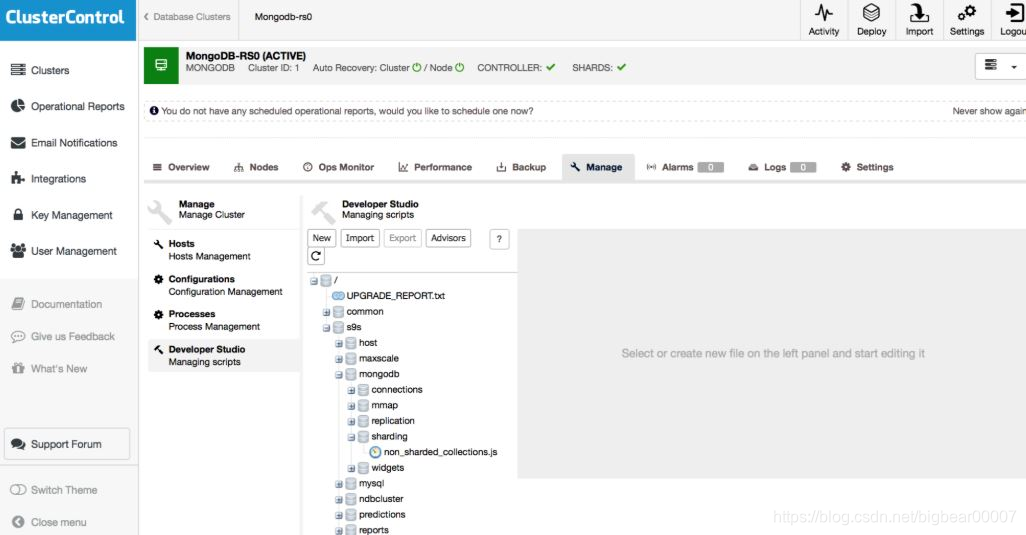Toggle Cluster auto recovery power icon
The height and width of the screenshot is (535, 1026).
tap(417, 67)
